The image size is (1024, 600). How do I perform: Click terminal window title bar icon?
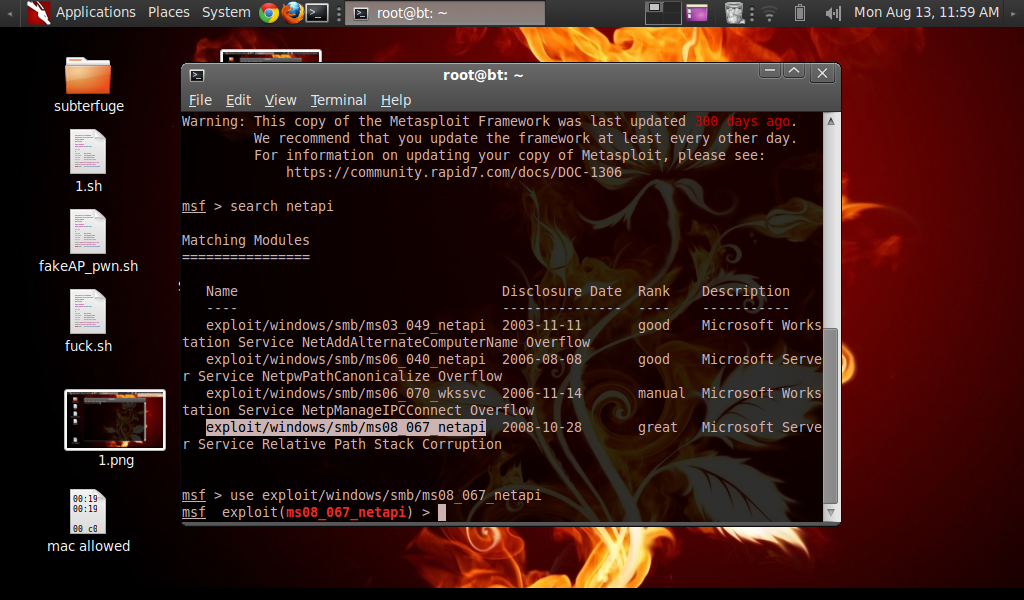click(197, 75)
